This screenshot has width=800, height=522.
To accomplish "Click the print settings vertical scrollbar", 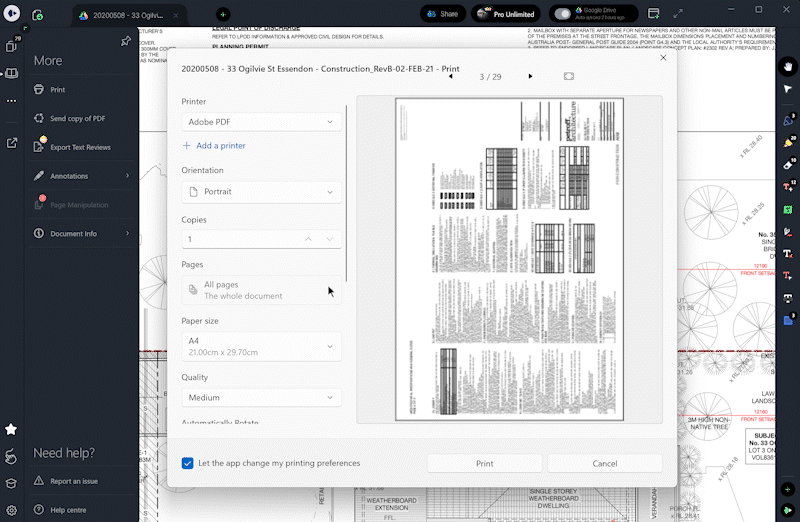I will click(x=346, y=193).
